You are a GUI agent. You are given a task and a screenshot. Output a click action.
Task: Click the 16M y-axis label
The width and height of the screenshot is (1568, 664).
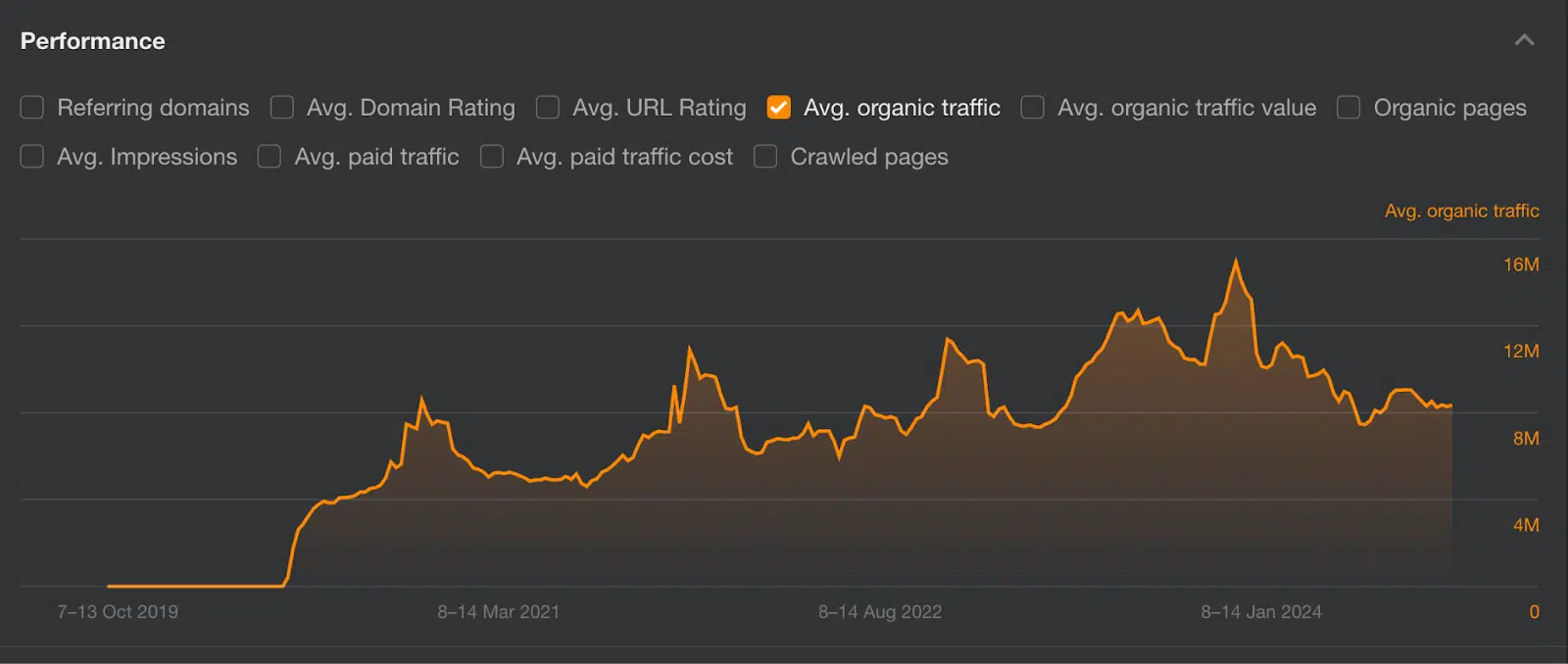(1521, 264)
